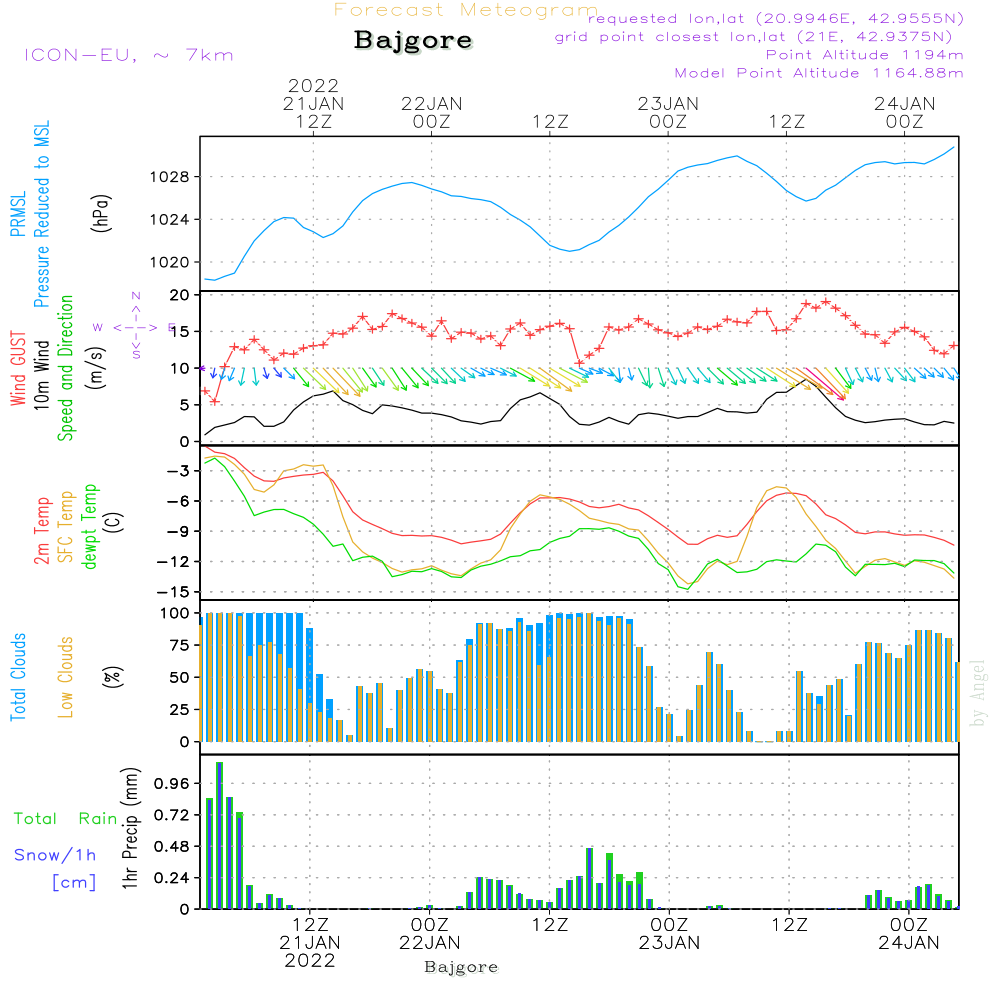The height and width of the screenshot is (1000, 1000).
Task: Select the "Point Altitude 1194m" text
Action: pyautogui.click(x=864, y=55)
